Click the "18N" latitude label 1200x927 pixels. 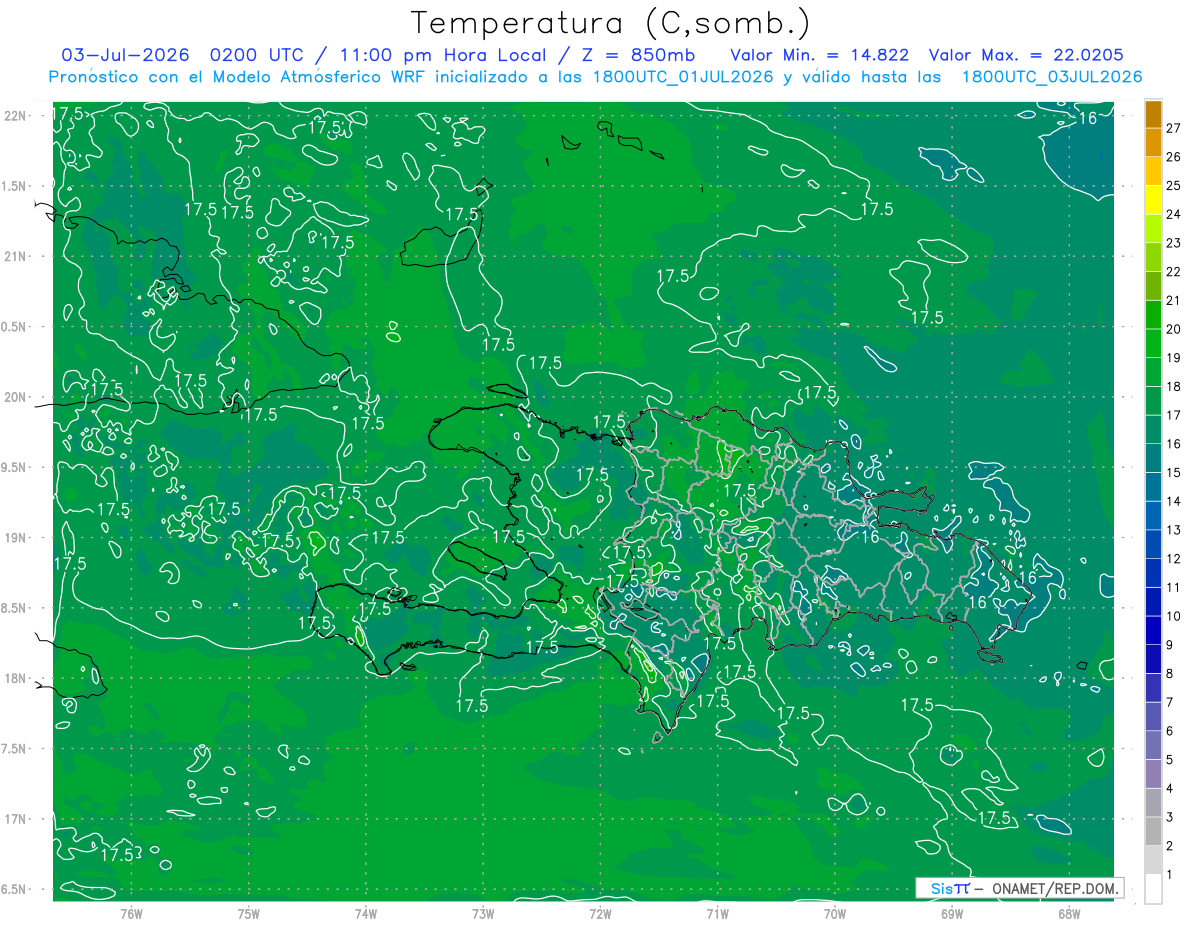pos(17,678)
